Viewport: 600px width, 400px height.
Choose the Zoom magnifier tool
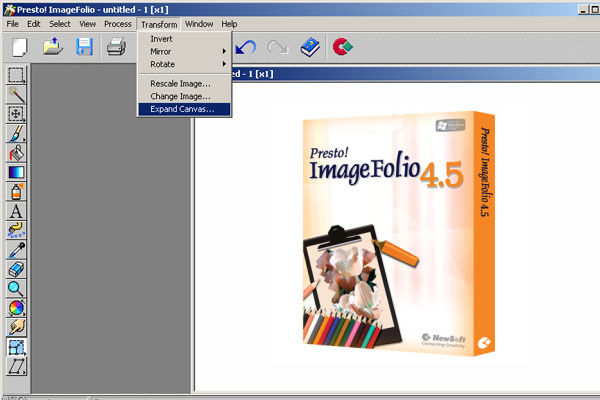click(16, 289)
